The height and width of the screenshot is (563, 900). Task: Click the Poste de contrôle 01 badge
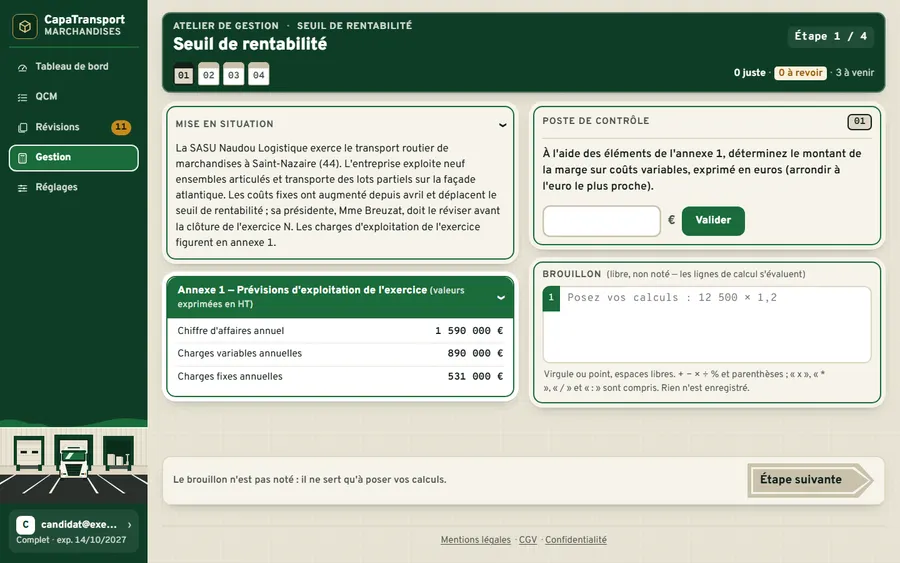(859, 122)
